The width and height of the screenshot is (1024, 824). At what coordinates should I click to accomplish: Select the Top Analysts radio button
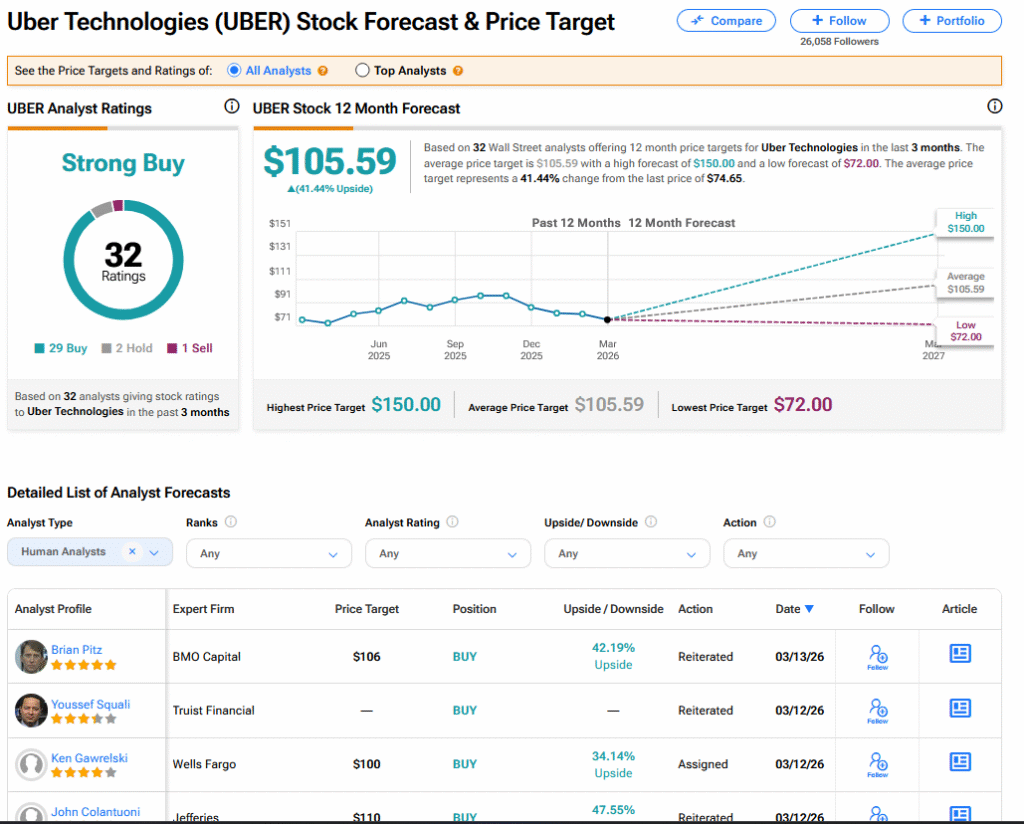[362, 71]
